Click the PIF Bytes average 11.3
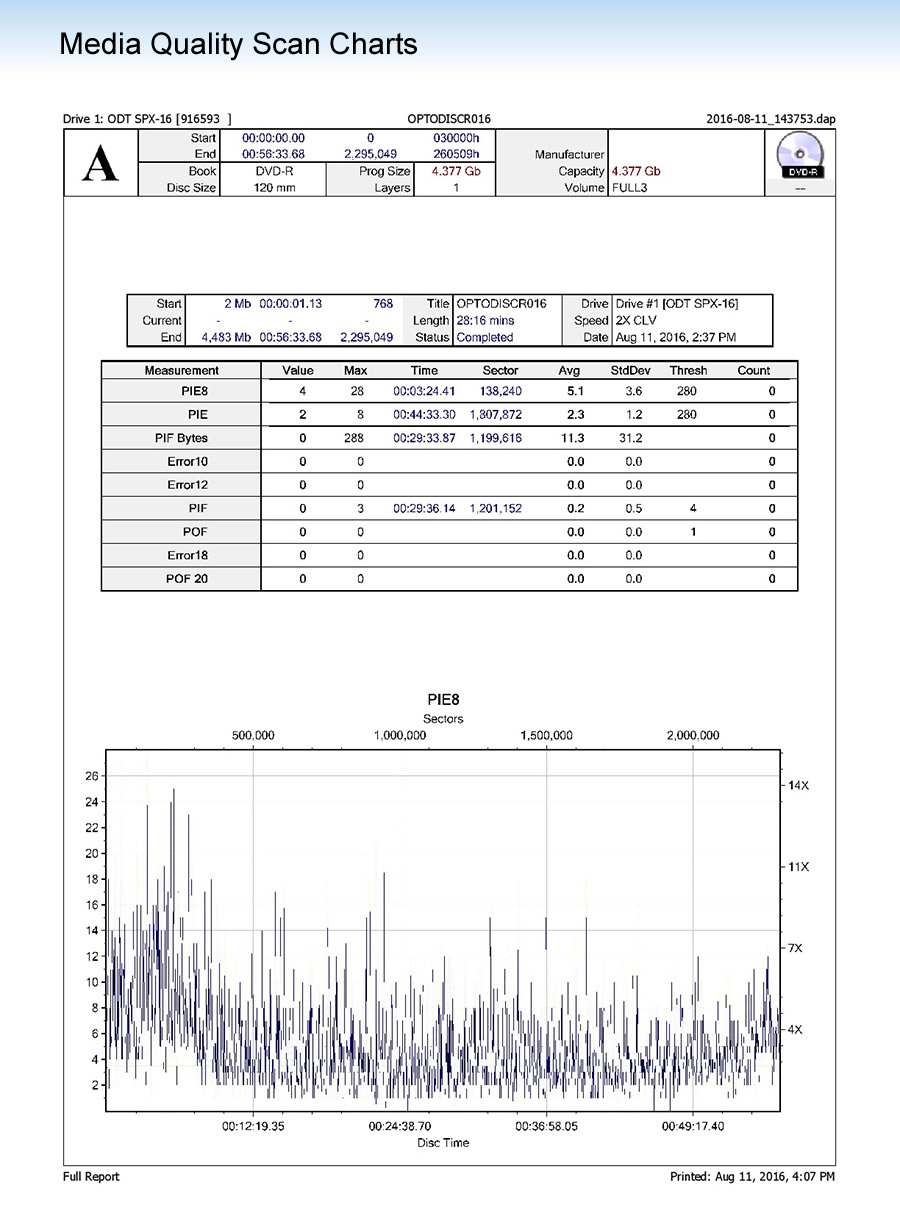The image size is (900, 1220). point(574,438)
